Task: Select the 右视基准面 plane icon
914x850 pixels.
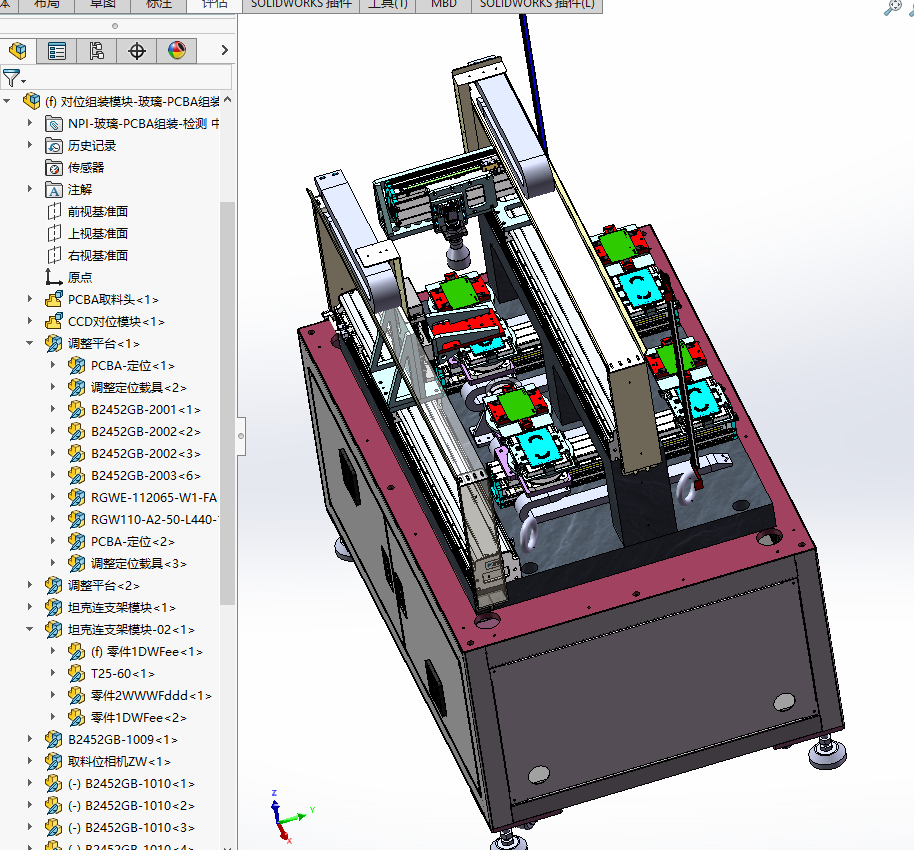Action: [x=54, y=256]
